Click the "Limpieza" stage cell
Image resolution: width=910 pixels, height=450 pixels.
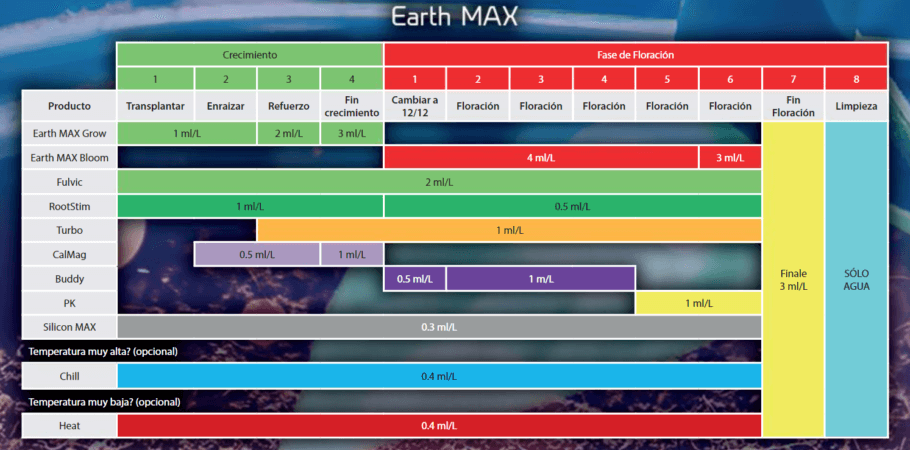[857, 106]
